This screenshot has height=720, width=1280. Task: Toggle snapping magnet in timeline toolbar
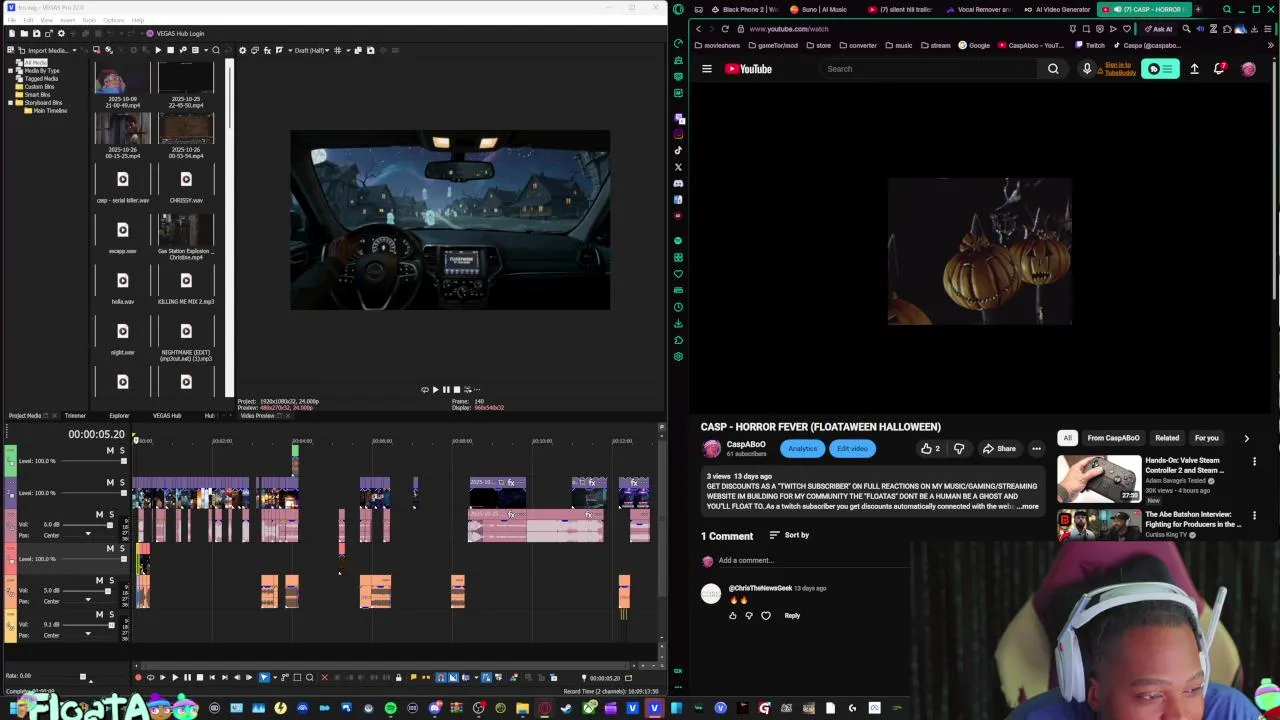(x=440, y=677)
